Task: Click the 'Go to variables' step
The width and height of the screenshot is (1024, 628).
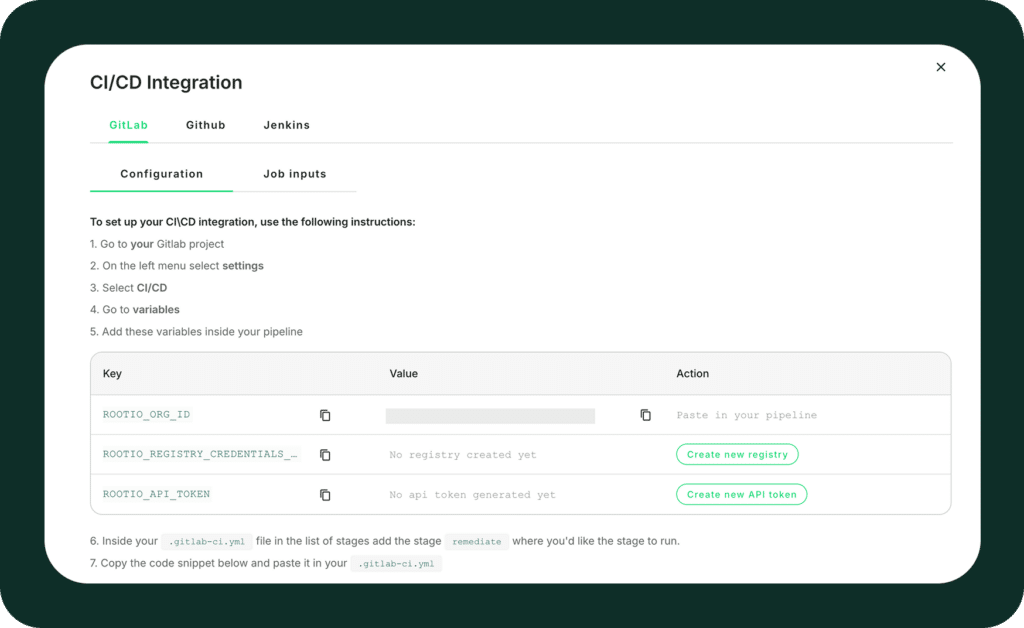Action: click(135, 309)
